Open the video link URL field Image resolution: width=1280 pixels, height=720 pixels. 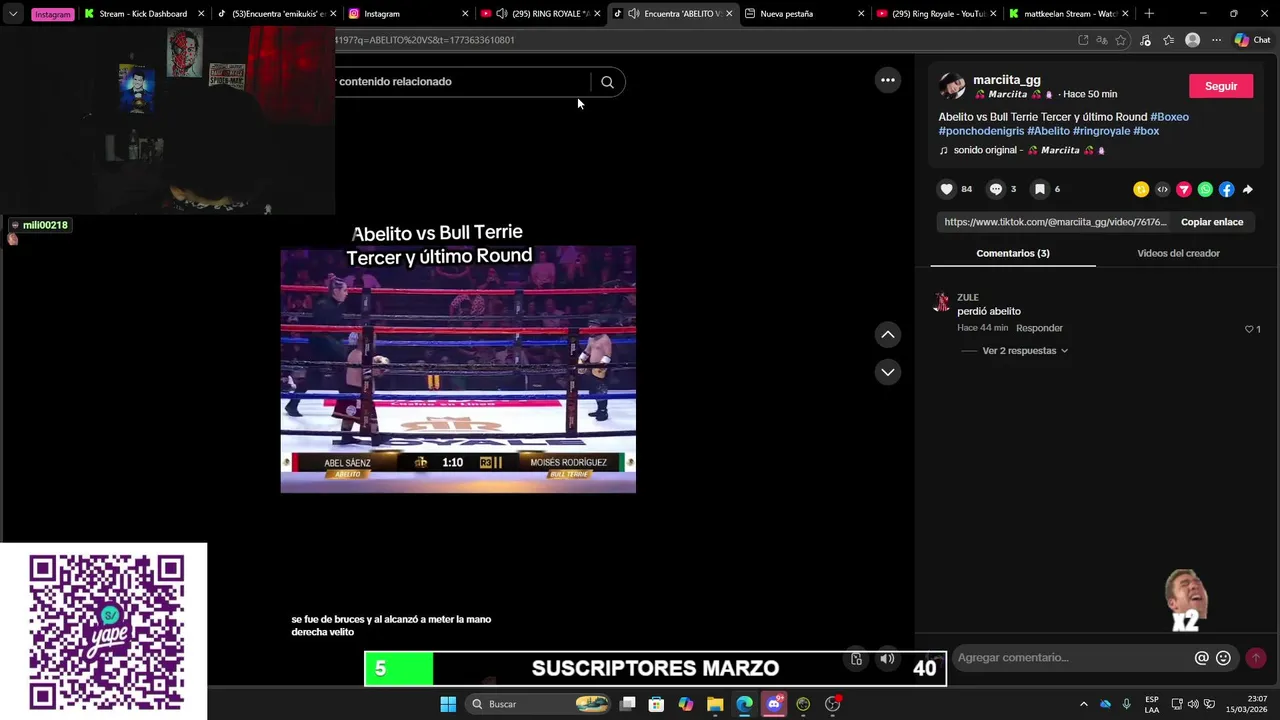[1055, 222]
